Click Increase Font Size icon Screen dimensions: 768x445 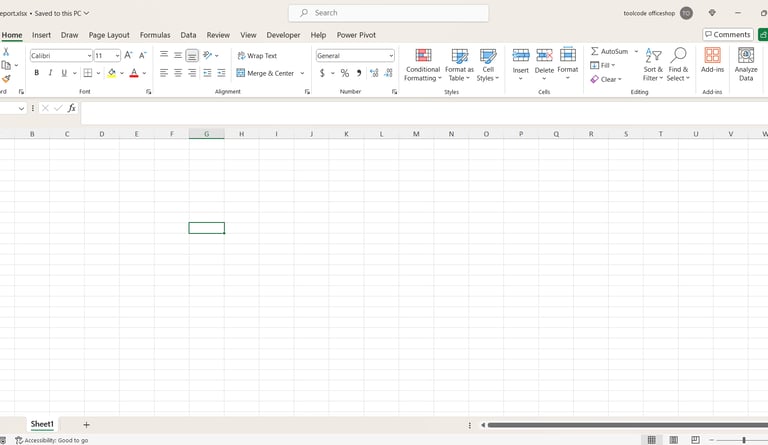click(x=128, y=55)
